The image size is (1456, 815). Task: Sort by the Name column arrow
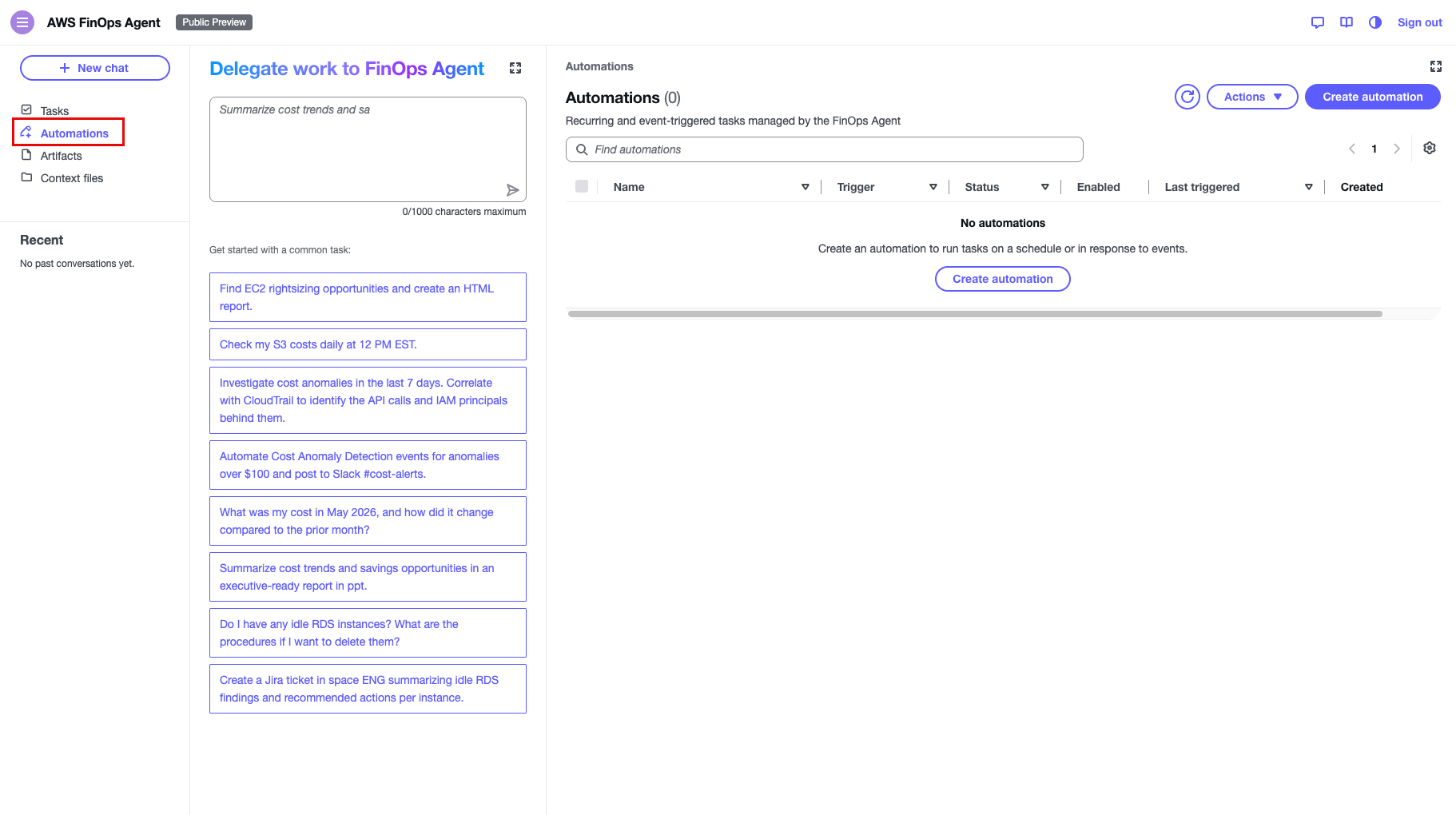coord(806,187)
